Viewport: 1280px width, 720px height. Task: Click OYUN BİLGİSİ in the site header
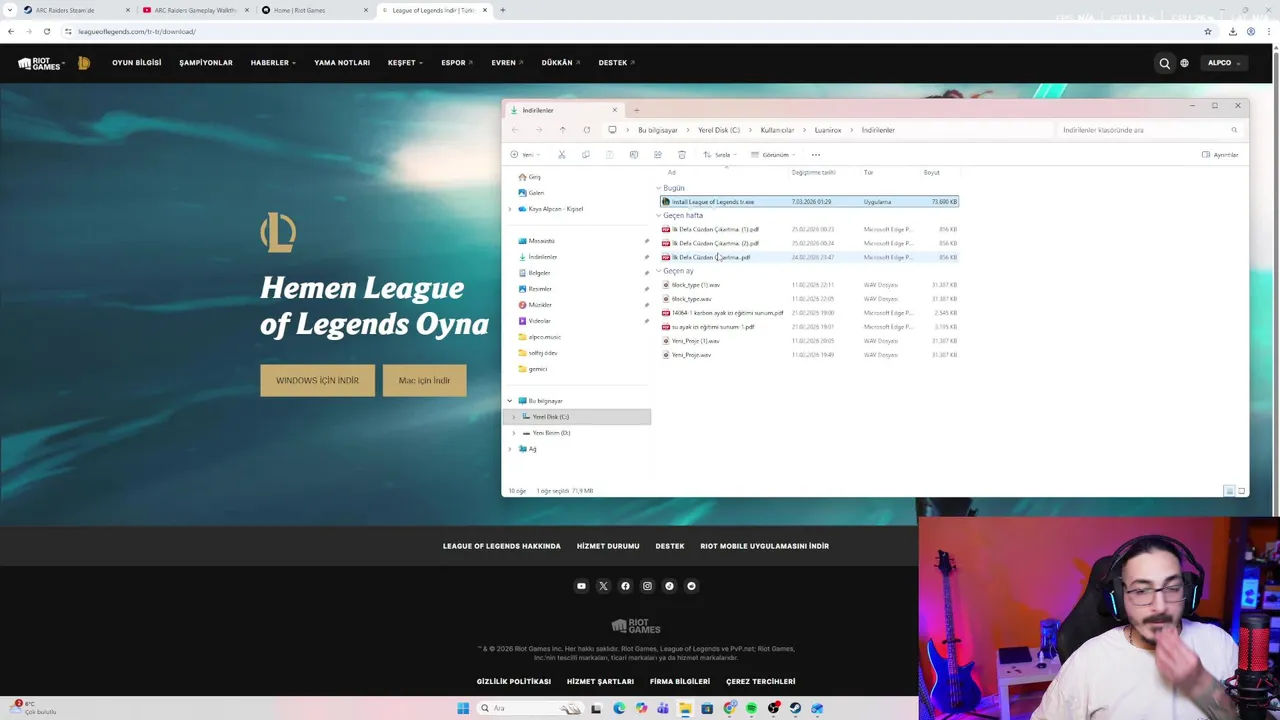click(137, 63)
